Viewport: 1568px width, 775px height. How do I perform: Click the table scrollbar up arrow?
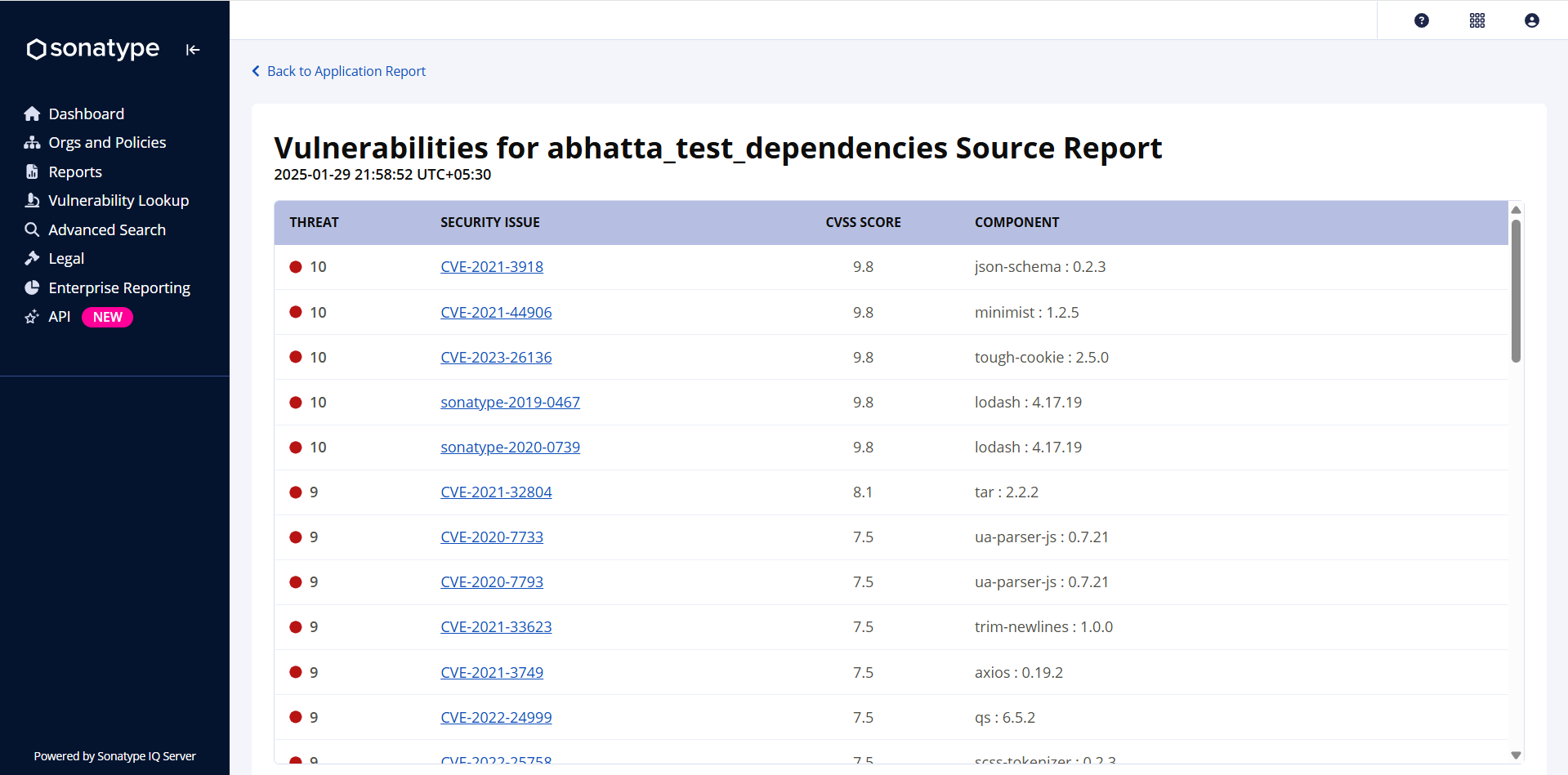tap(1516, 210)
